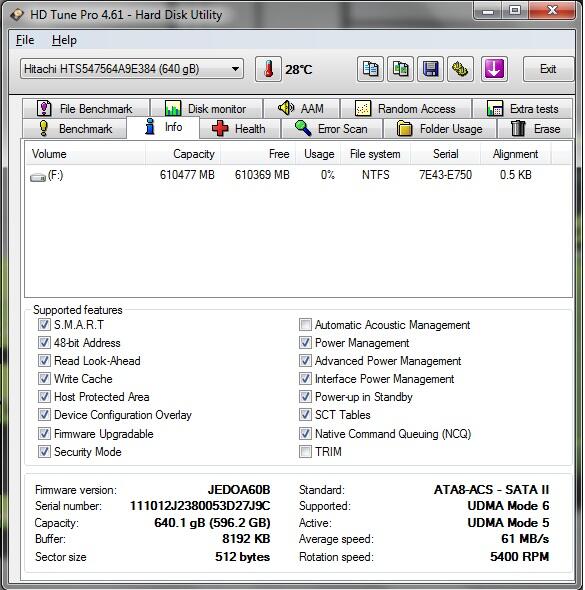Click the 0.5 KB alignment cell
This screenshot has width=585, height=590.
pos(516,175)
